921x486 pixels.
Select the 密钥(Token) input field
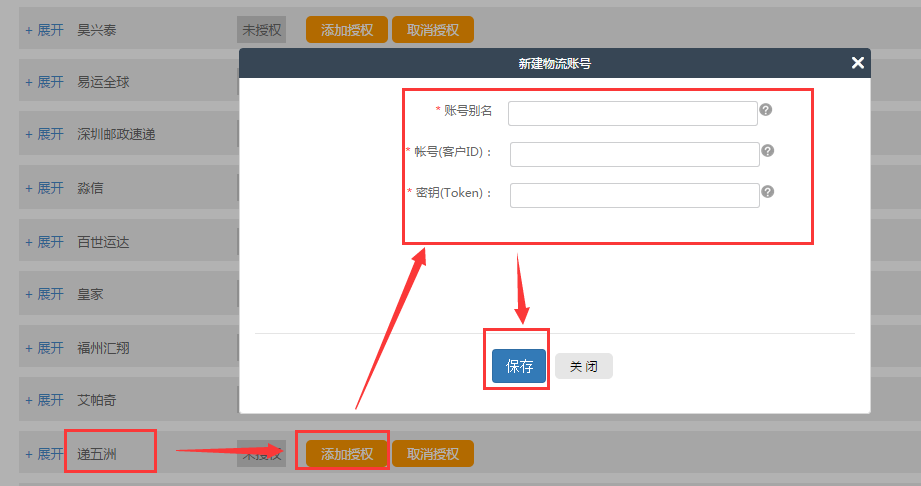634,195
